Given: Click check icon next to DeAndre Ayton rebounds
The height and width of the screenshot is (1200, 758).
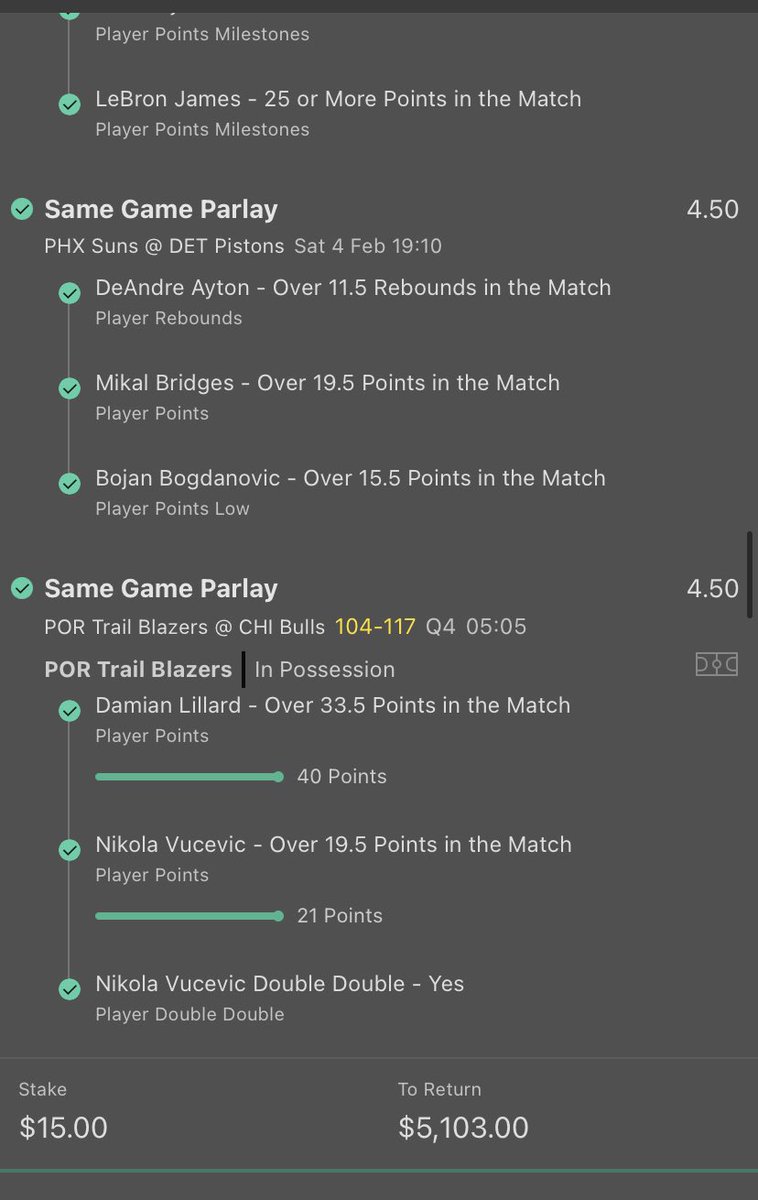Looking at the screenshot, I should [69, 292].
